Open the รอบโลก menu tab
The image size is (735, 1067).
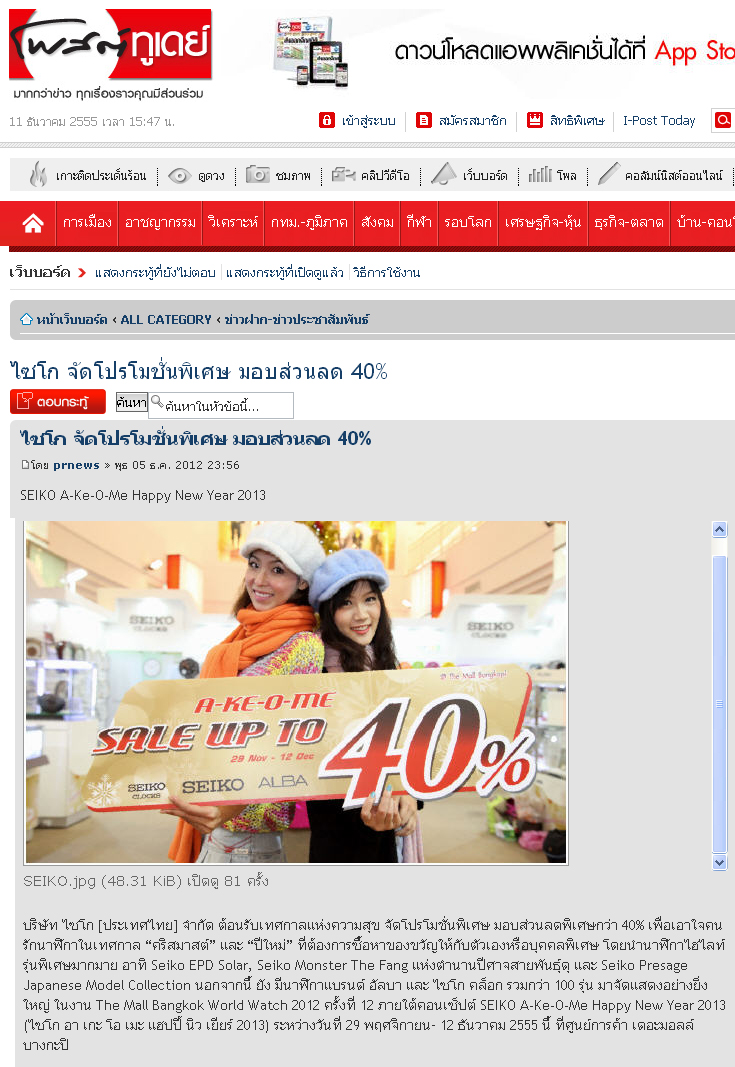(468, 223)
